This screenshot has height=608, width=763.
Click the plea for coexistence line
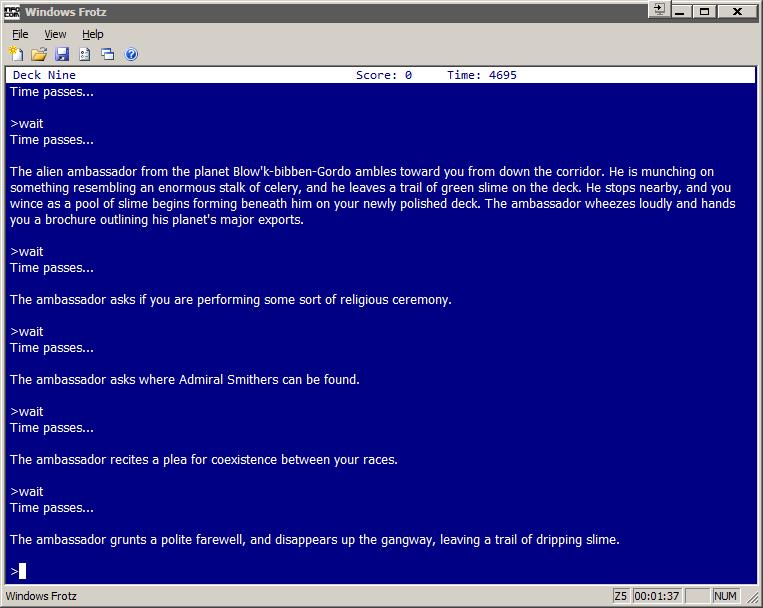203,460
